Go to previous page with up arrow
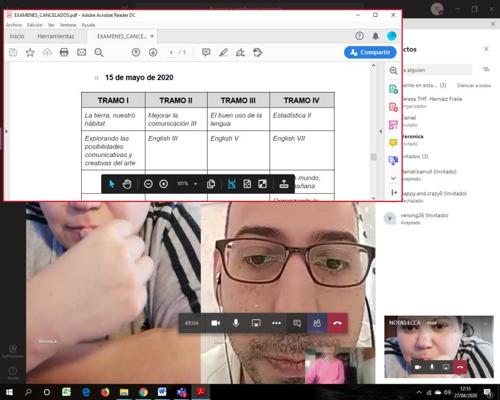The image size is (500, 400). click(136, 52)
